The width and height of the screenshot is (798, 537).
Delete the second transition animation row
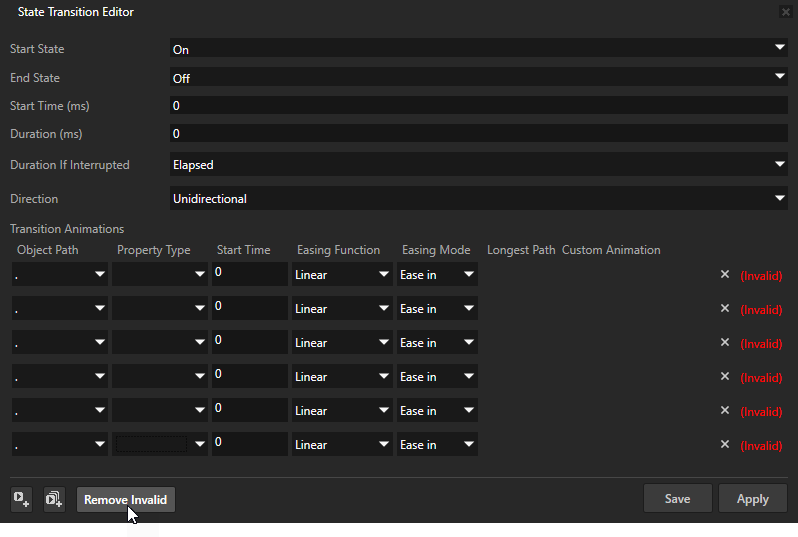point(725,309)
